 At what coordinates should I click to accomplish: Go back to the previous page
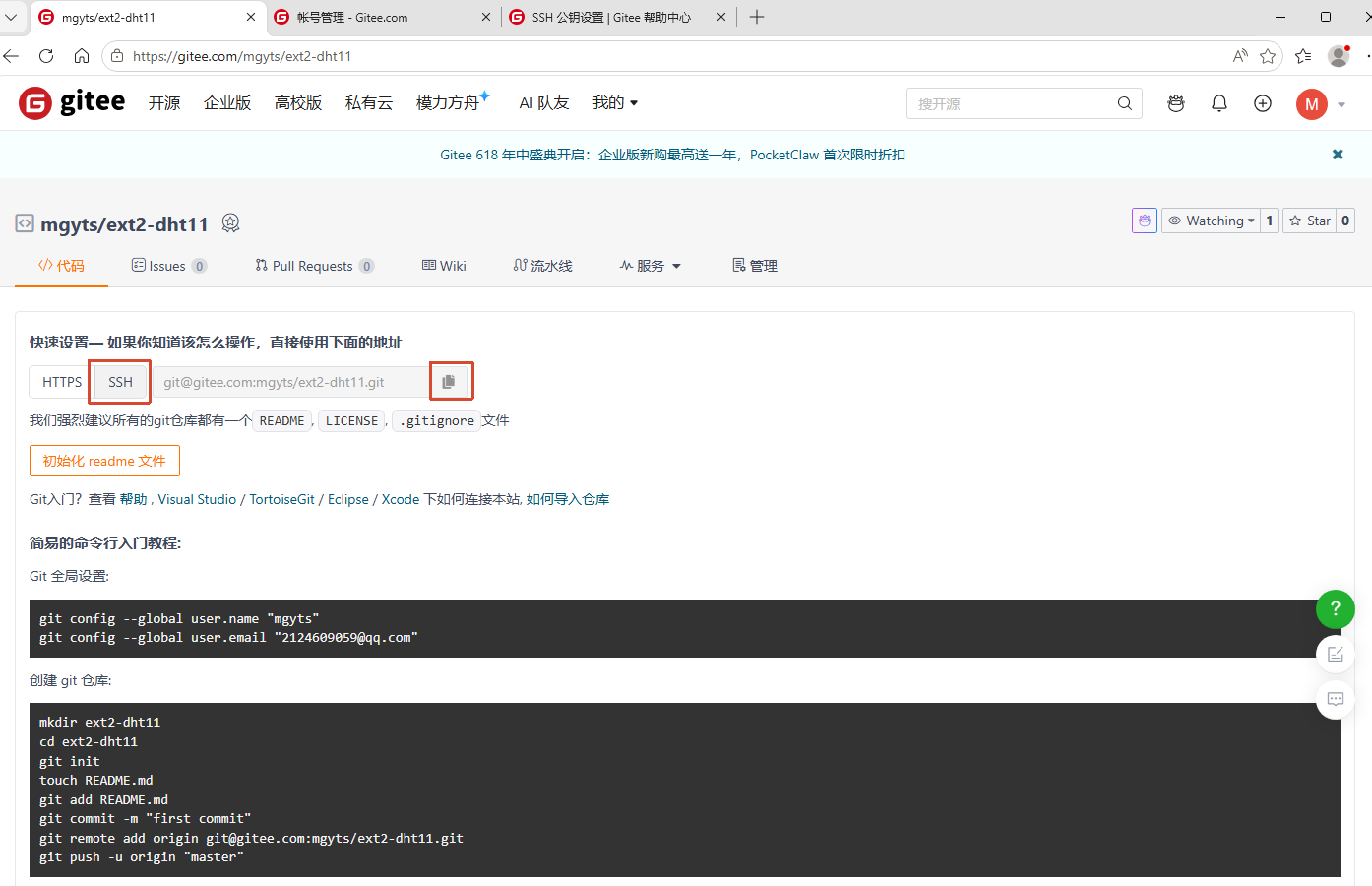click(x=12, y=56)
